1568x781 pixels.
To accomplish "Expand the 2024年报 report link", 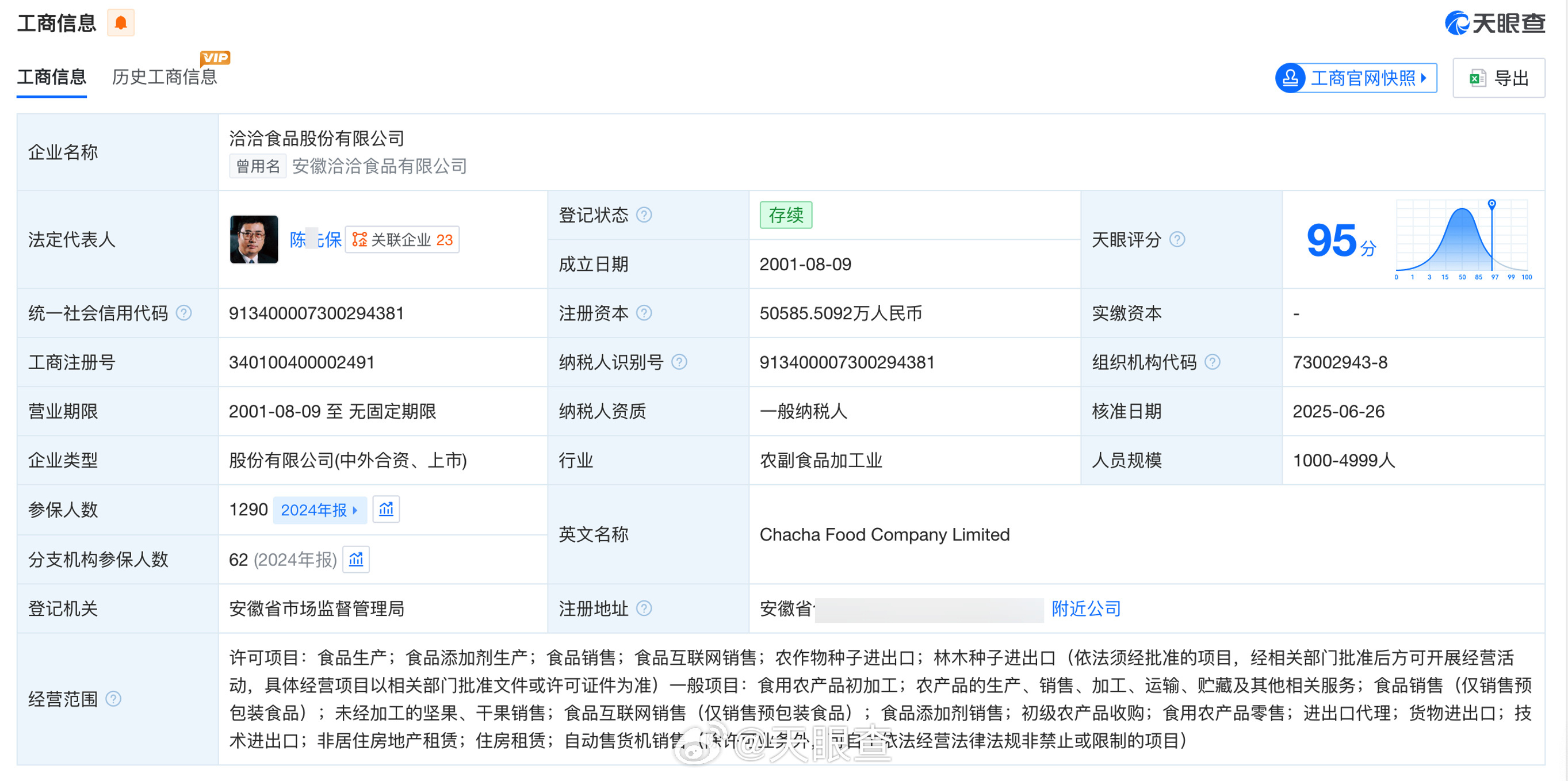I will [319, 510].
